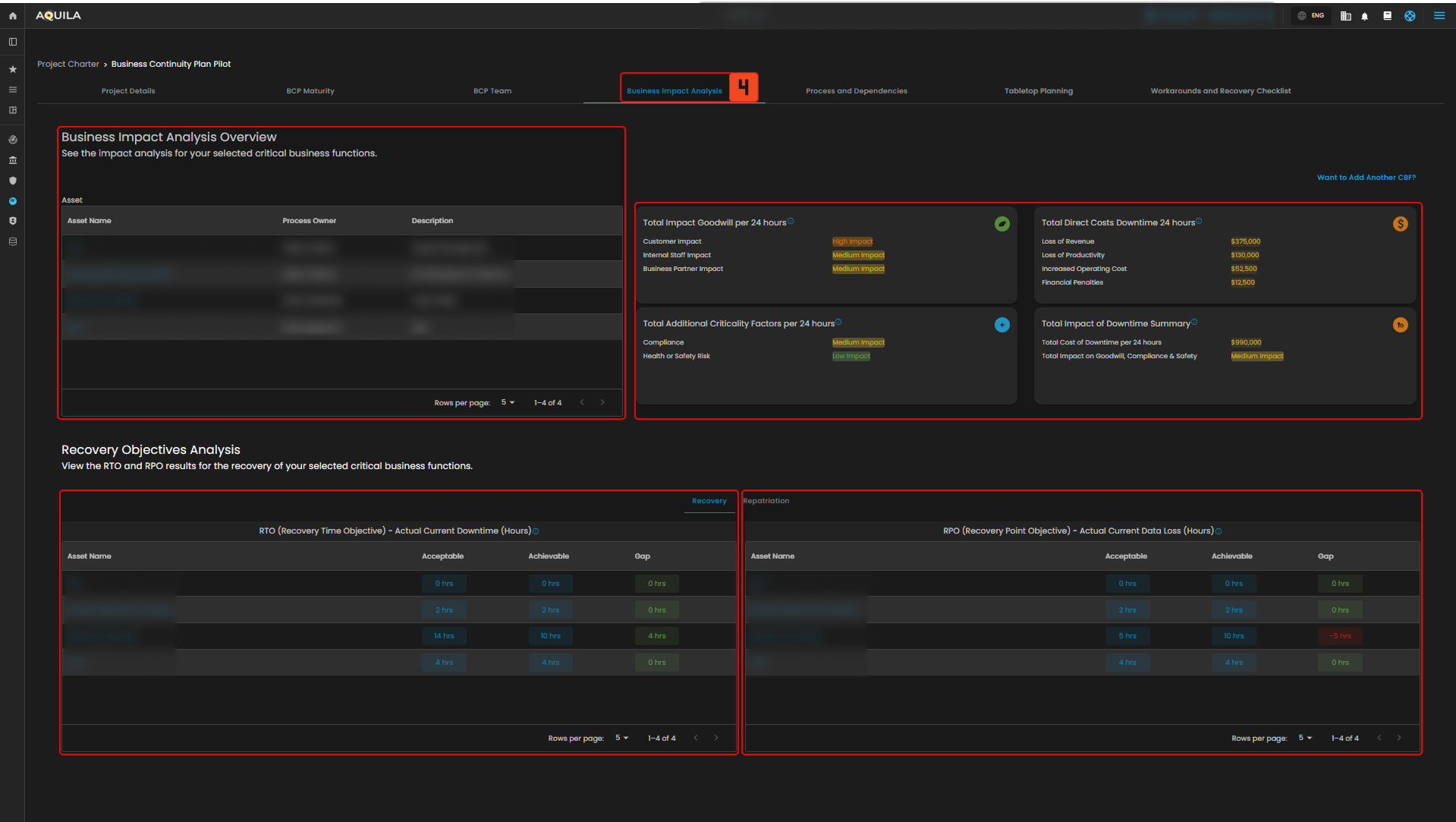Click the database icon in the sidebar

[x=12, y=241]
